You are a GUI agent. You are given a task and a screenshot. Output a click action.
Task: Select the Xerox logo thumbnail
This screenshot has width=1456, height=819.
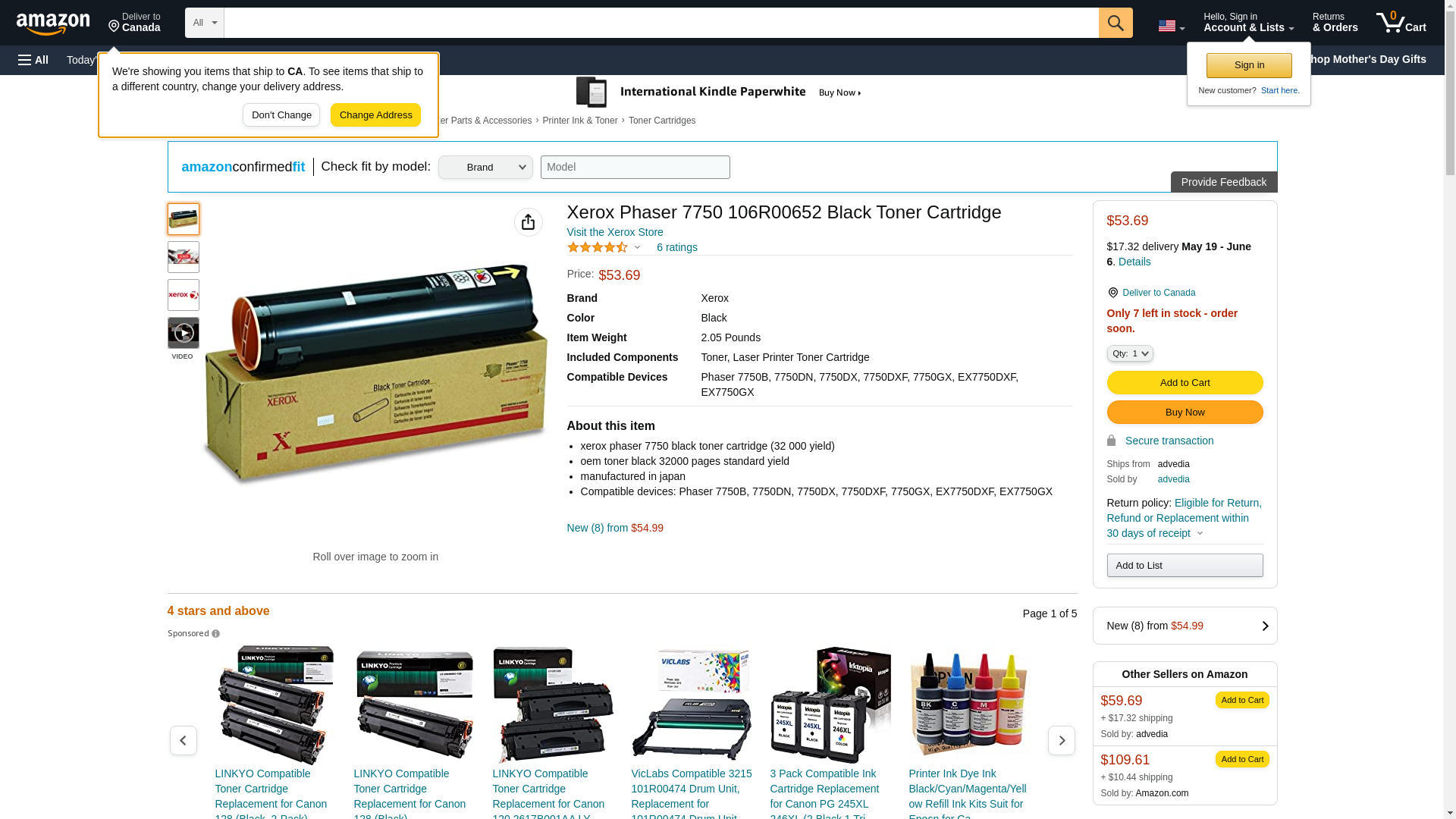coord(184,295)
